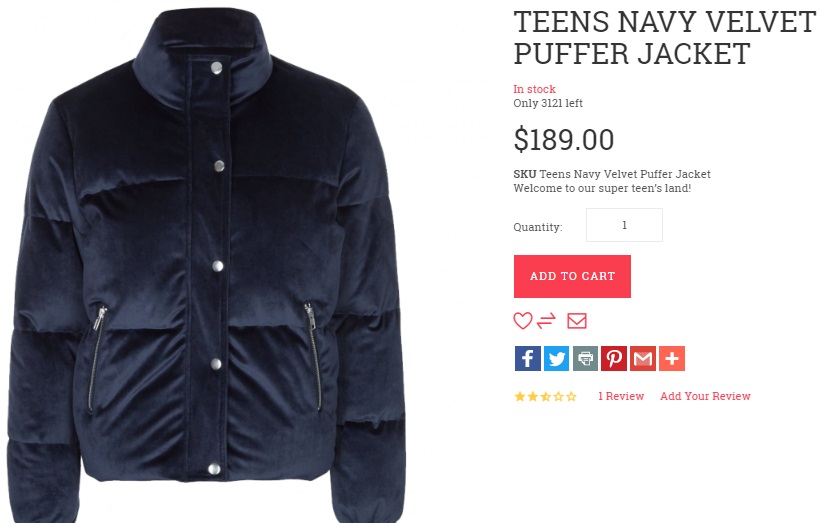
Task: Click the In stock availability label
Action: click(535, 89)
